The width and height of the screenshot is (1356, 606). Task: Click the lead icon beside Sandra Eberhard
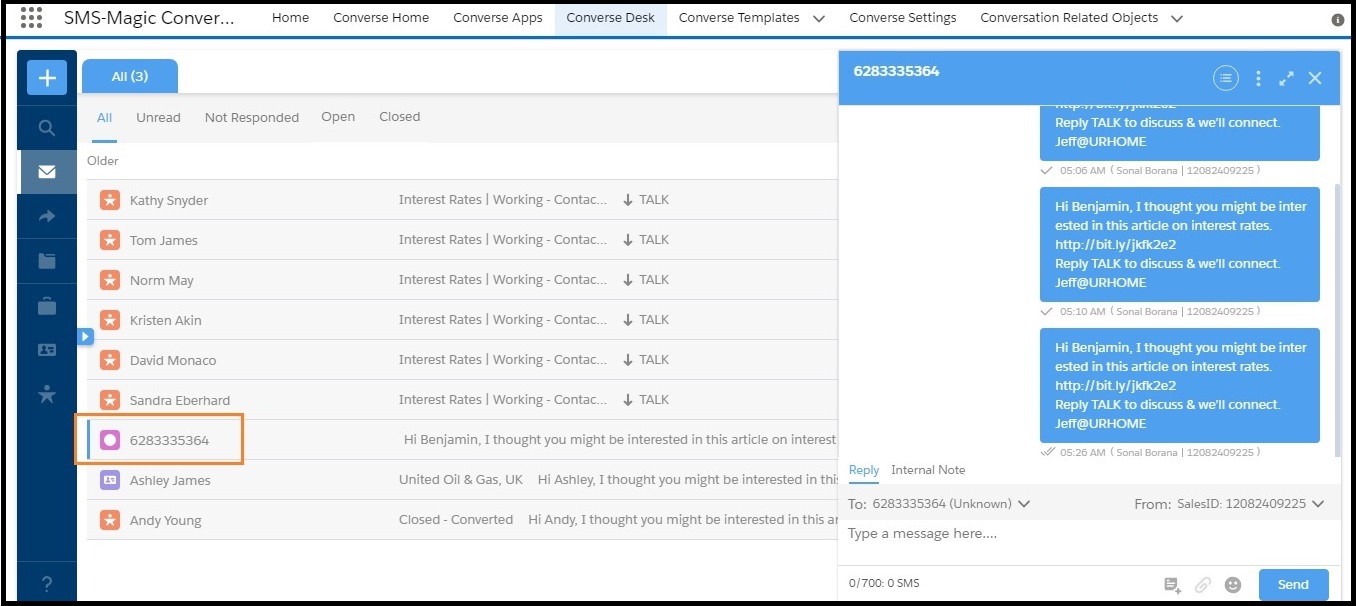110,400
